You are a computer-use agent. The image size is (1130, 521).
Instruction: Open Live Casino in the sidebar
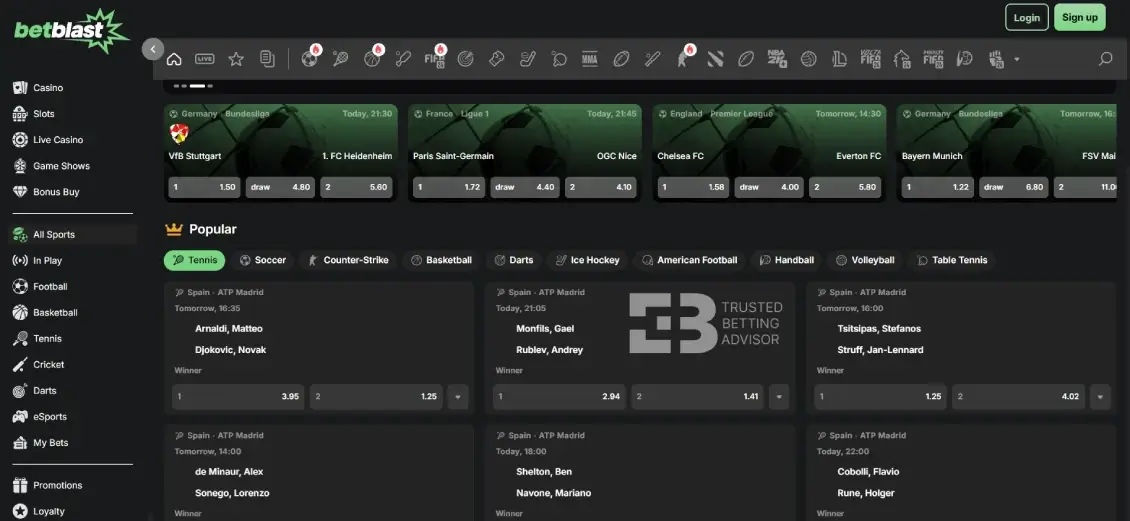[58, 140]
